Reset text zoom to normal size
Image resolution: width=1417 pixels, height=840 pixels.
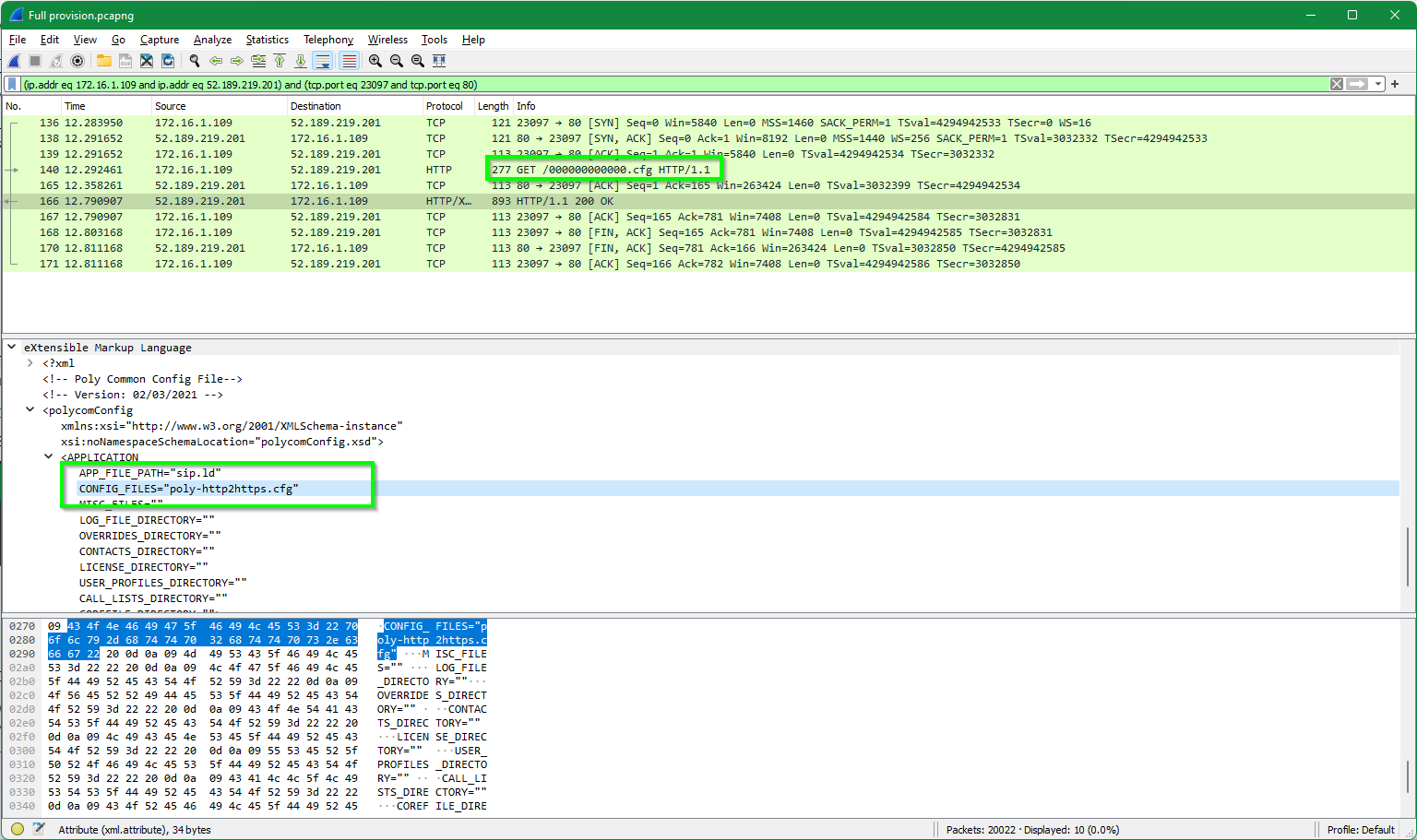[x=418, y=61]
